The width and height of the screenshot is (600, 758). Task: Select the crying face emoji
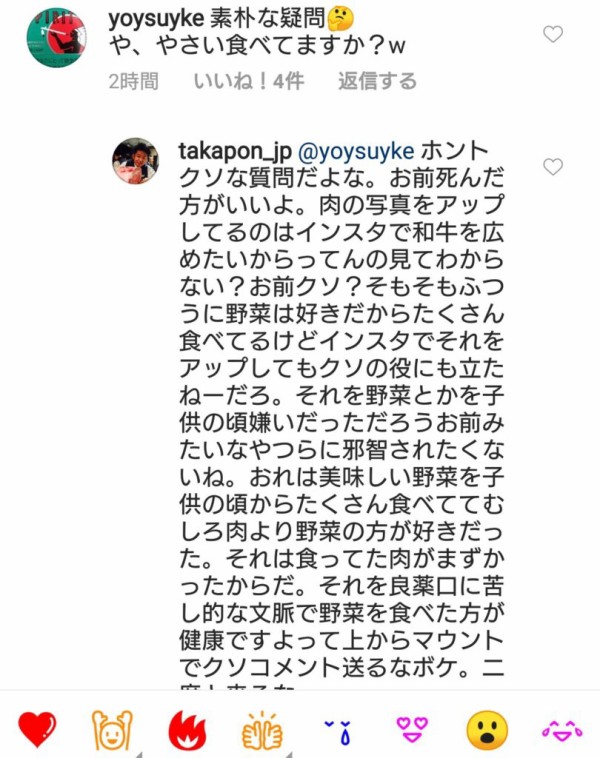coord(337,731)
